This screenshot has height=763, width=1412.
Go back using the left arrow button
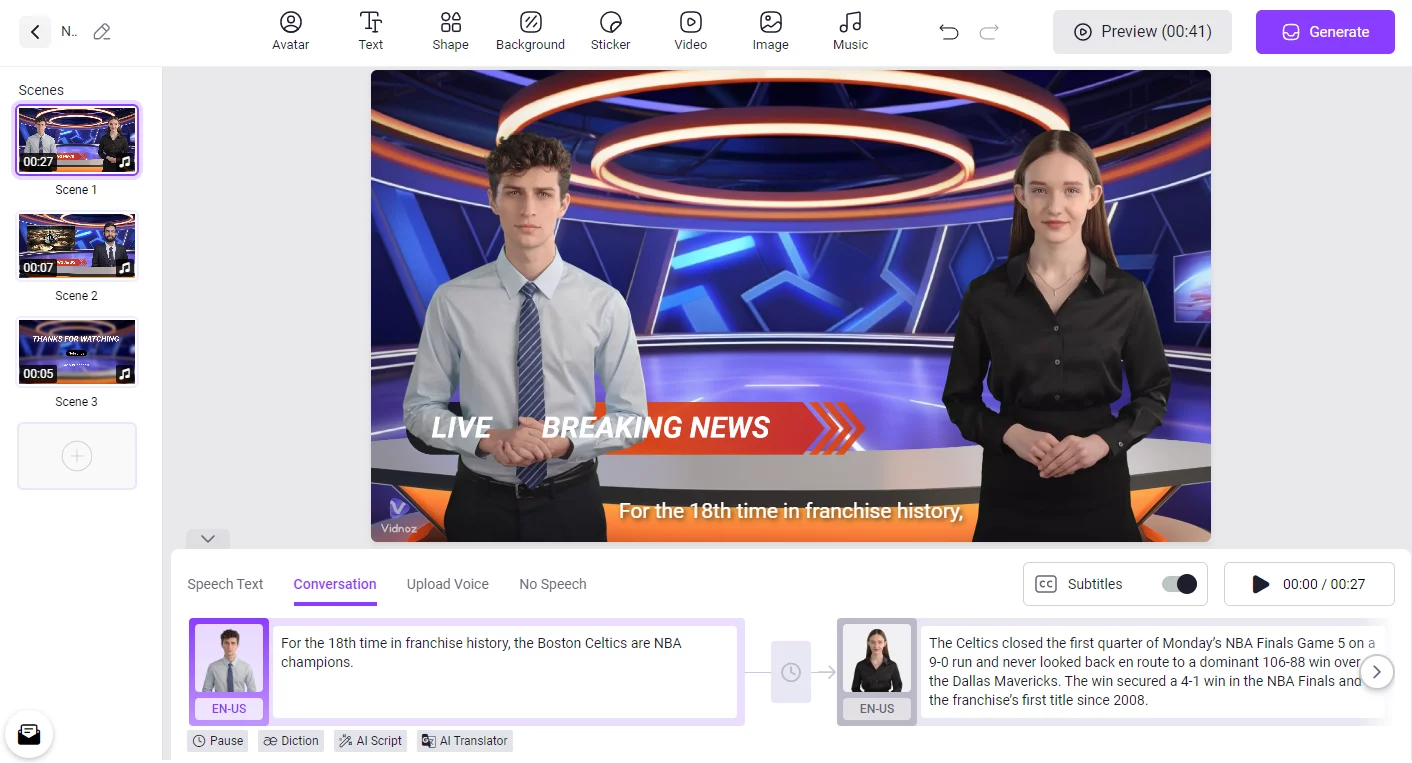[x=34, y=32]
